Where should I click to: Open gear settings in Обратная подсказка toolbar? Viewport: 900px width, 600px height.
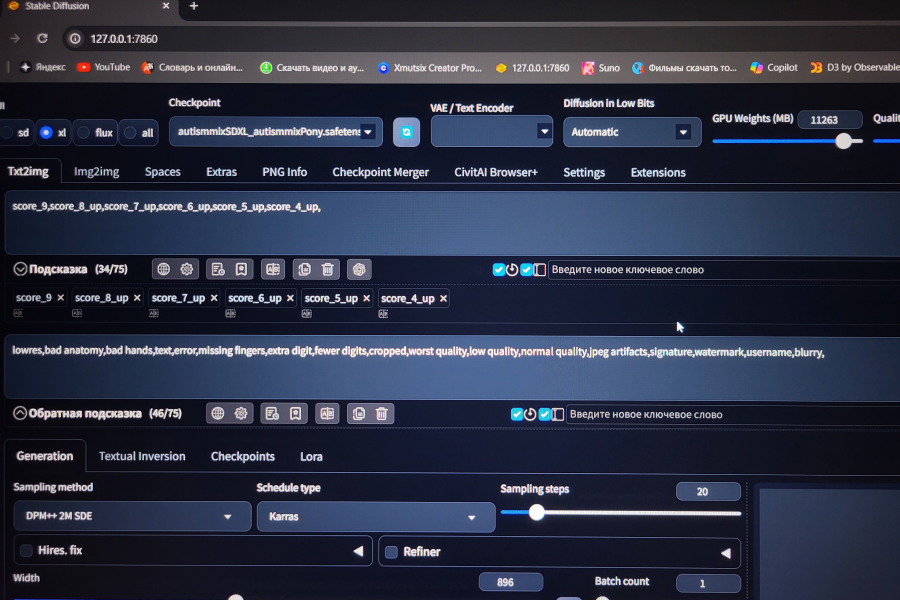(240, 413)
